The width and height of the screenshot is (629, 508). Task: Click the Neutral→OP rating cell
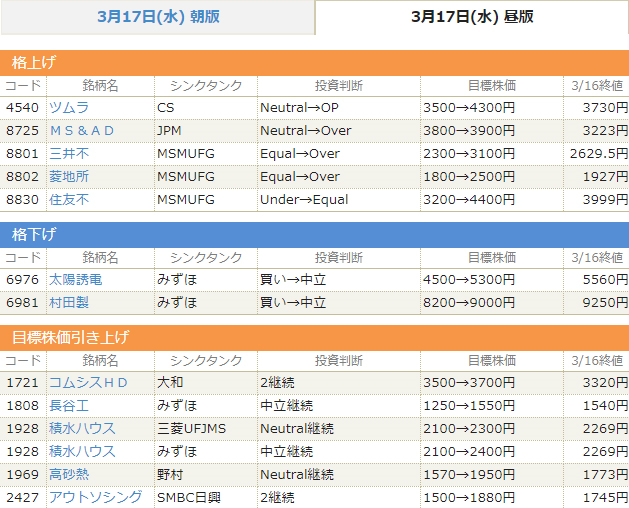click(x=339, y=108)
